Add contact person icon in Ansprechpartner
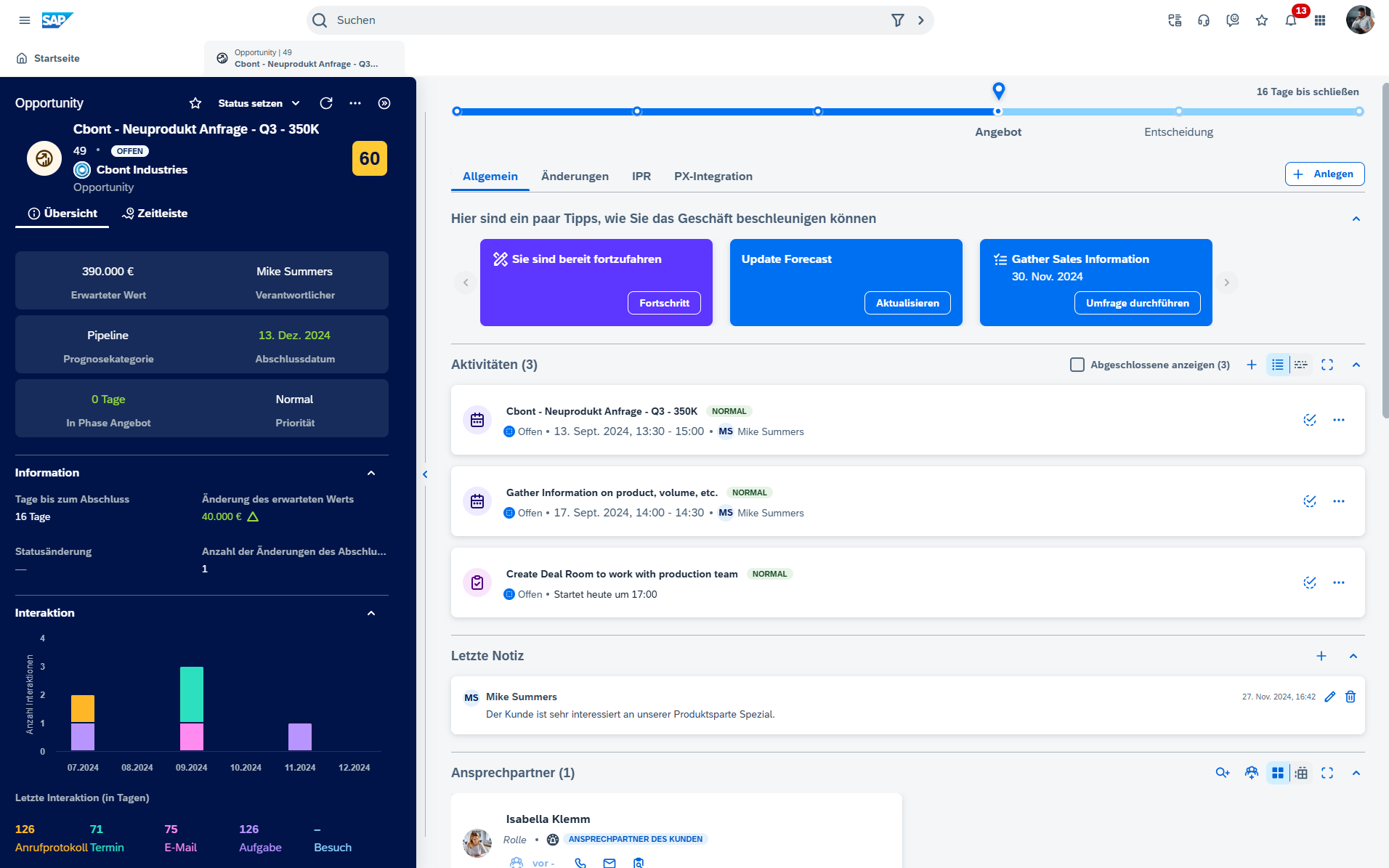The image size is (1389, 868). [x=1251, y=773]
